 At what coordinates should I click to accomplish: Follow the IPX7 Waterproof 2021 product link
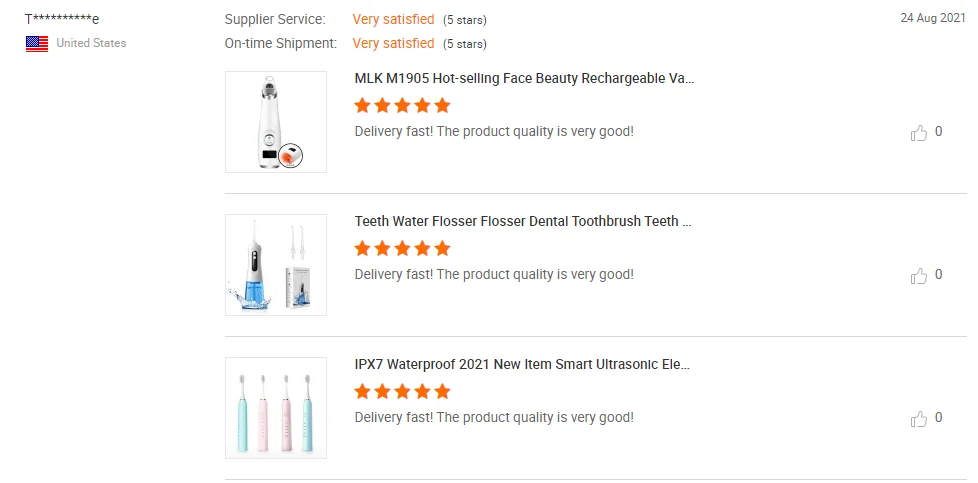(523, 364)
